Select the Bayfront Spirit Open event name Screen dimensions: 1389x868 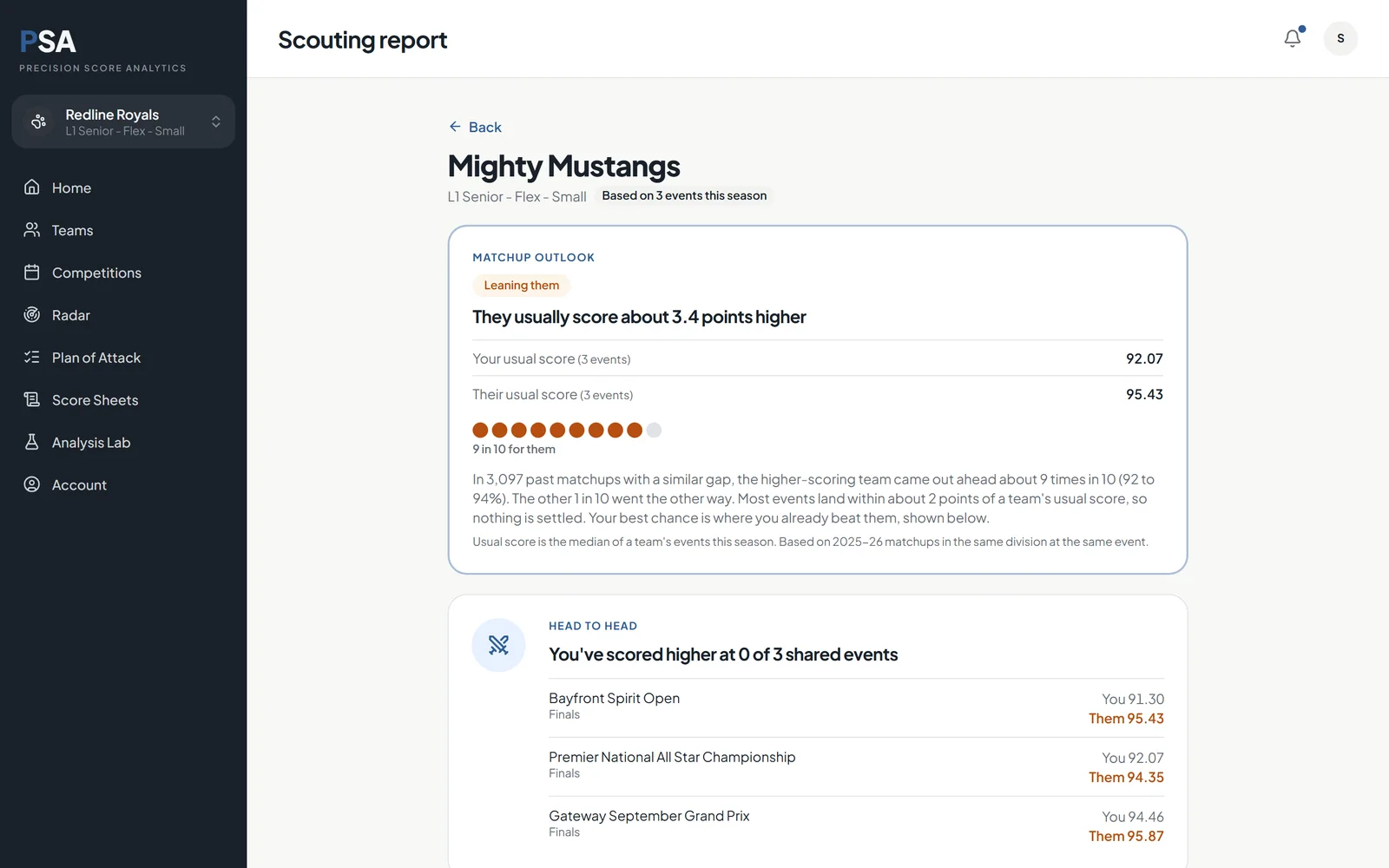pos(615,699)
